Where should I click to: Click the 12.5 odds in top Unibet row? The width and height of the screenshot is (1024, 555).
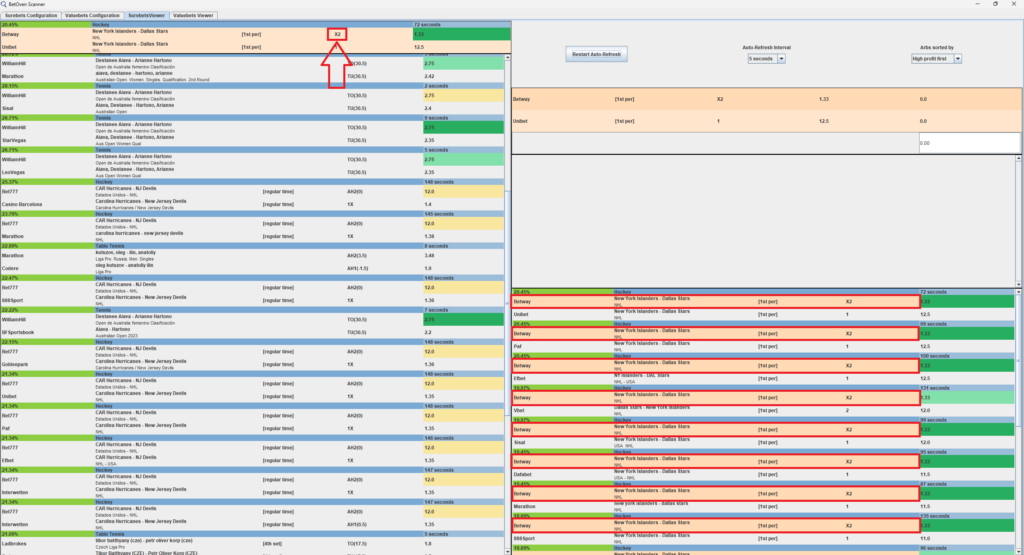tap(419, 47)
